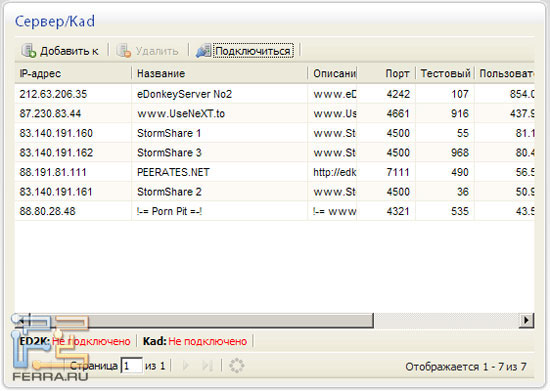Click the Добавить к button label
Image resolution: width=550 pixels, height=391 pixels.
coord(69,51)
